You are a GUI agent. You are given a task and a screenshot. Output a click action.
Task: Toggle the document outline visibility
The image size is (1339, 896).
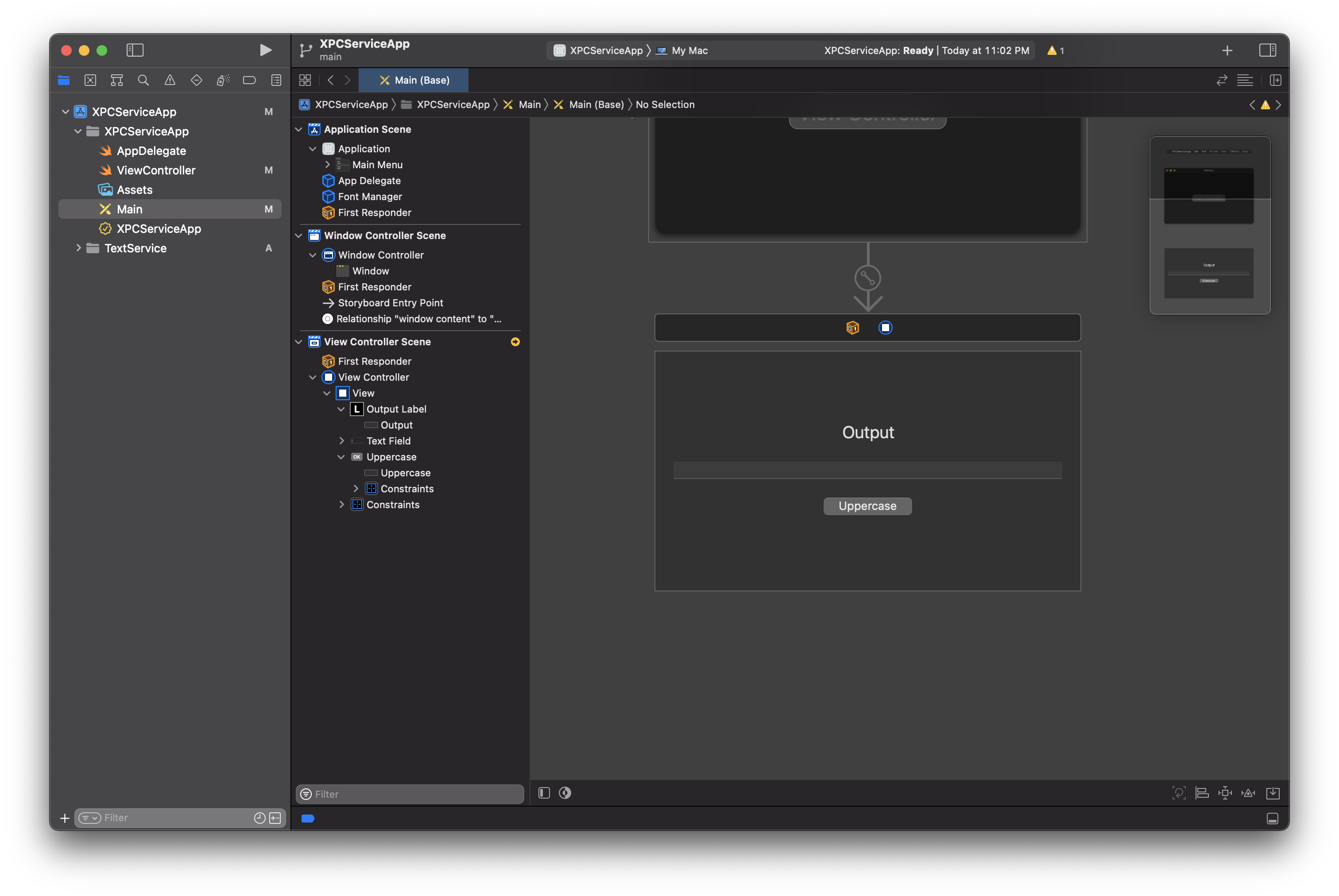point(544,793)
